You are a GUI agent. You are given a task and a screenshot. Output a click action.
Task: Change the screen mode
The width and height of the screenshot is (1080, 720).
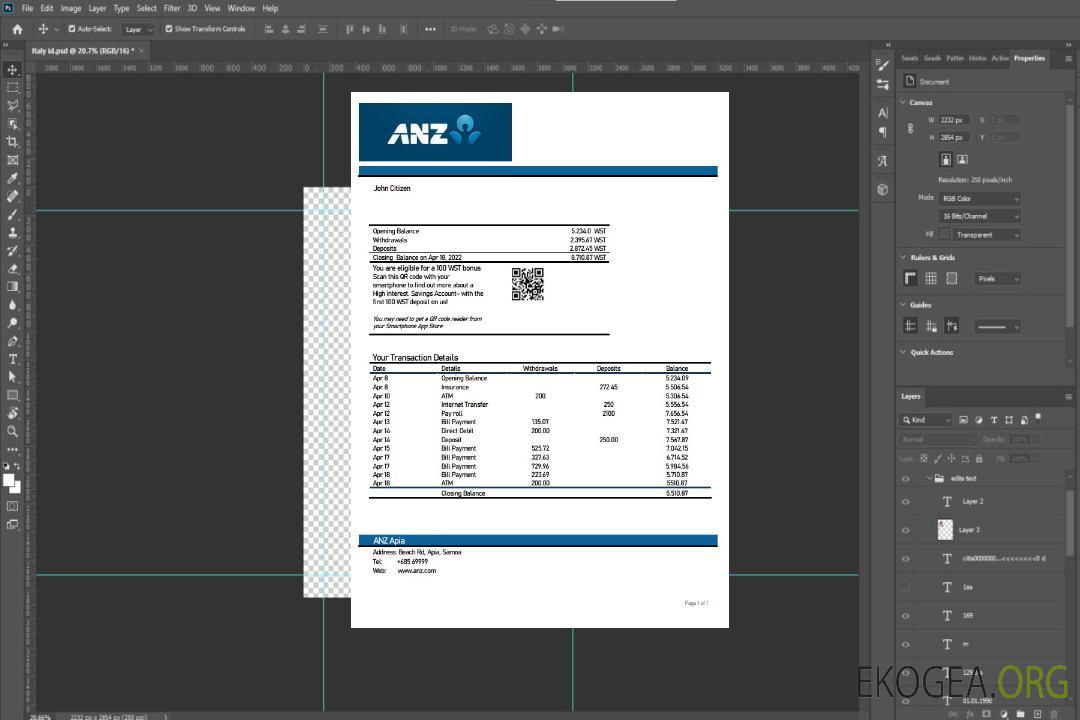12,524
